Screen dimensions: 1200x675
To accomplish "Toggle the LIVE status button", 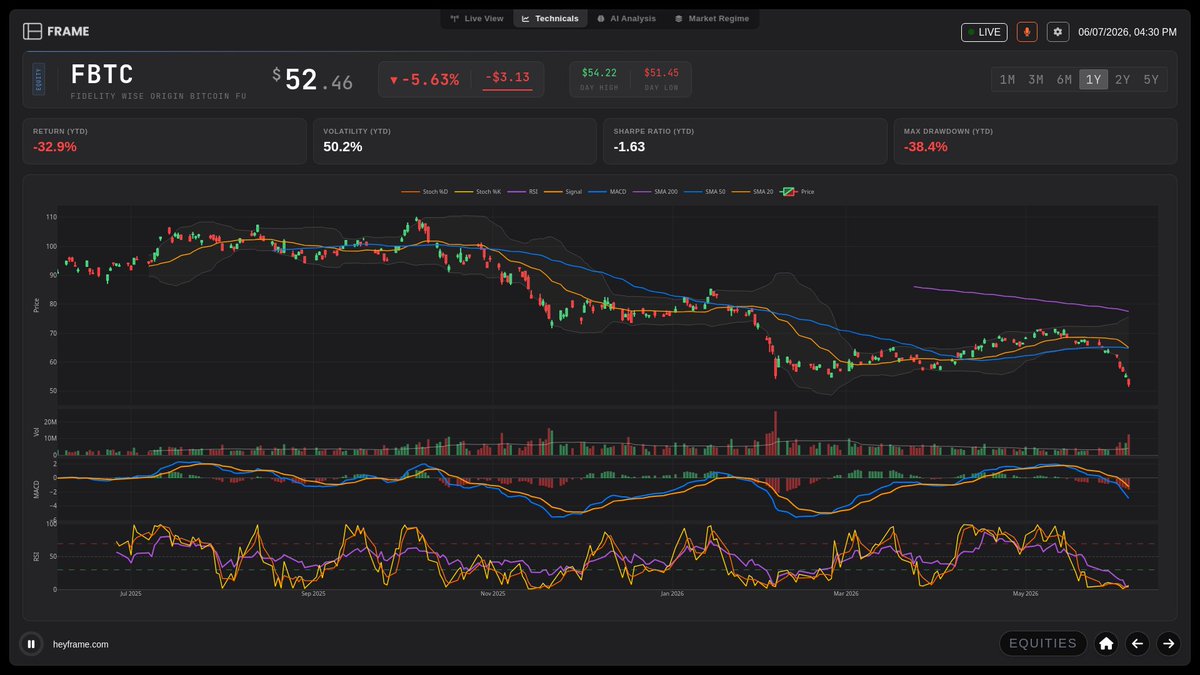I will (x=984, y=32).
